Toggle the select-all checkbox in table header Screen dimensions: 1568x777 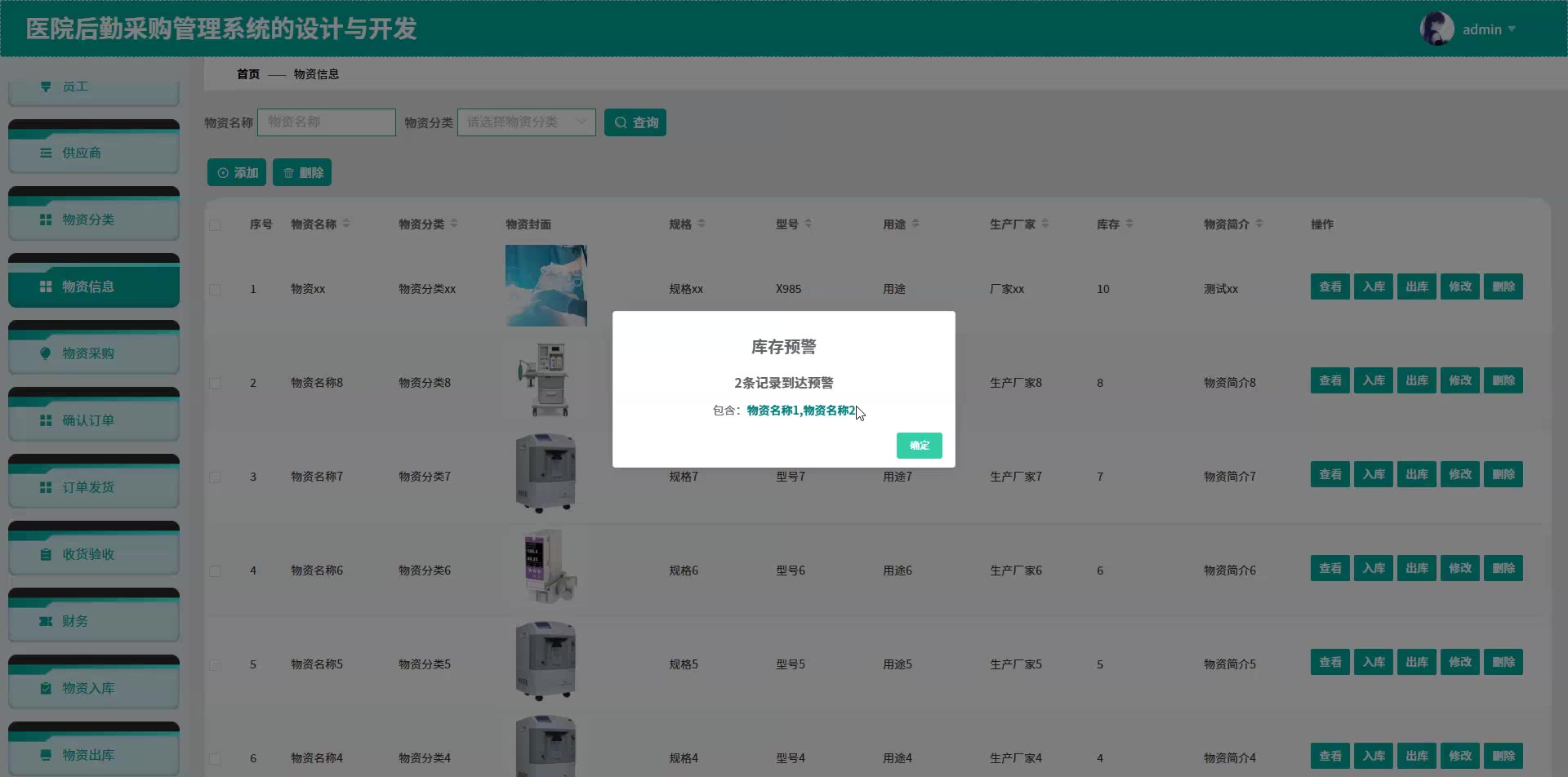tap(215, 224)
